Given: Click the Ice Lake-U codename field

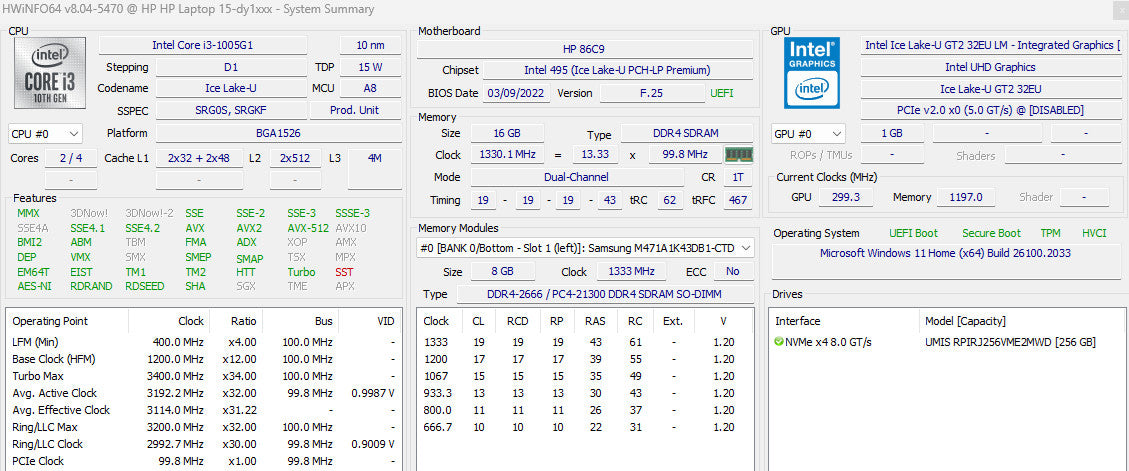Looking at the screenshot, I should point(230,88).
